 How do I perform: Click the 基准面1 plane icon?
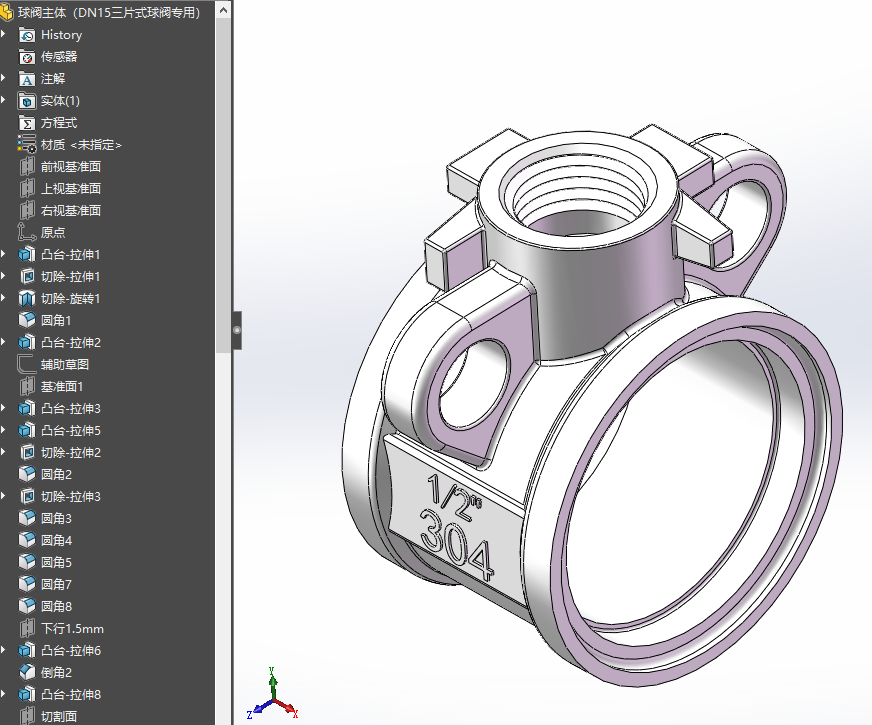(x=27, y=386)
